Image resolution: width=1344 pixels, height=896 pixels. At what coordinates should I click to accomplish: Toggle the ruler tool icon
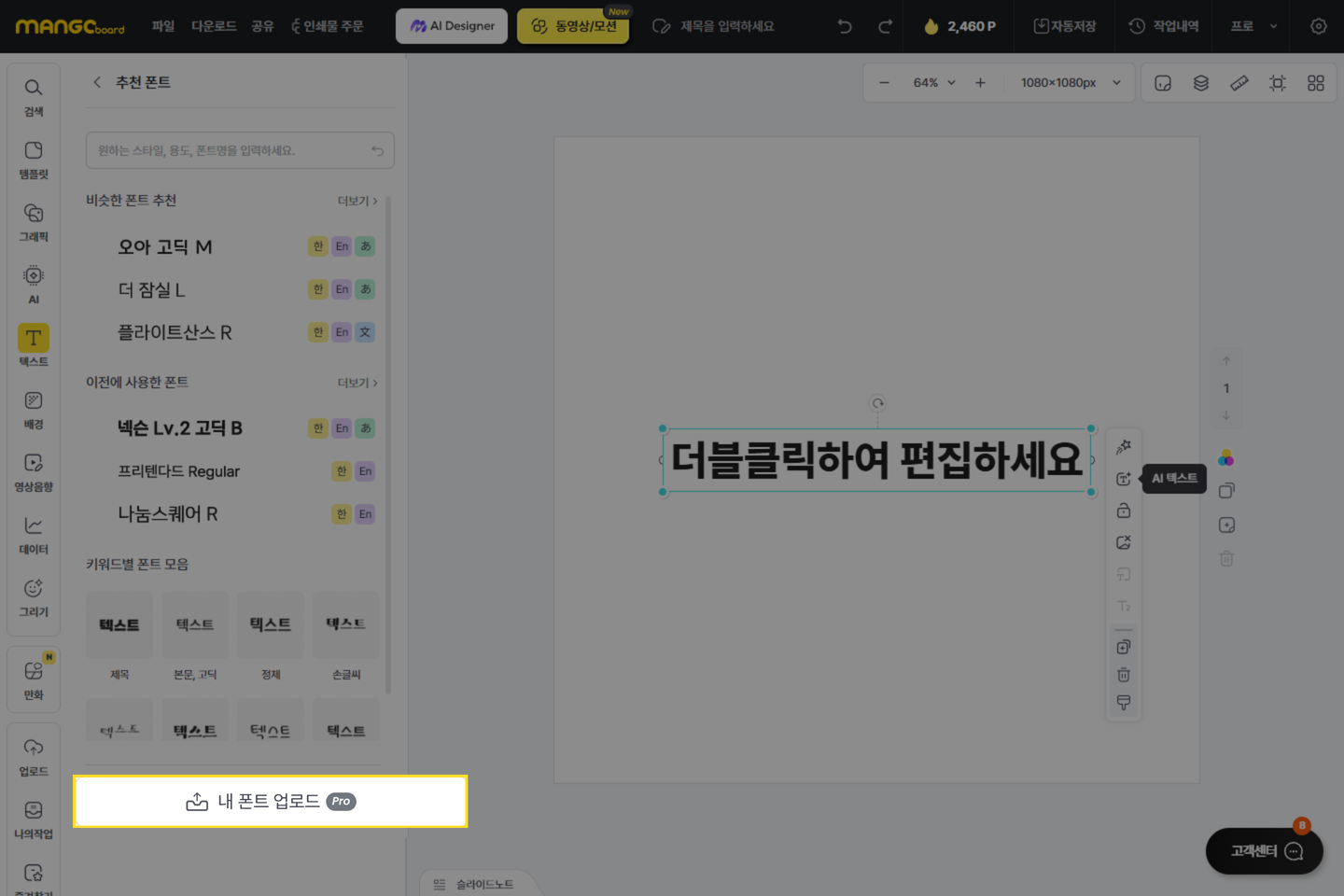[x=1239, y=83]
